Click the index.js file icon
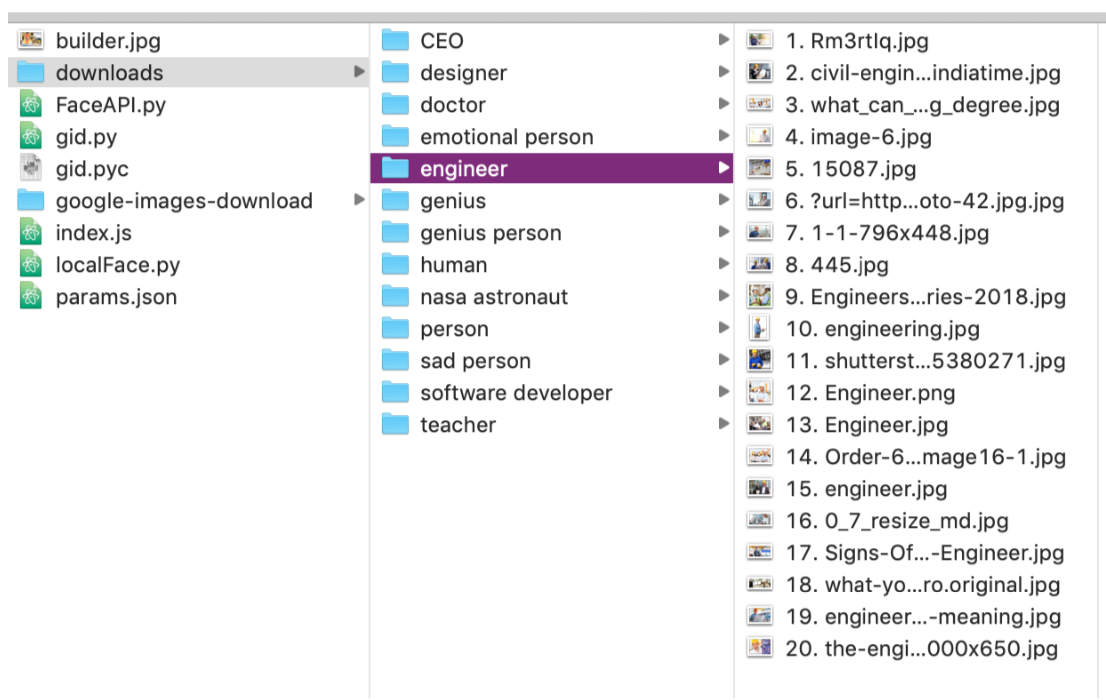This screenshot has width=1106, height=700. (x=30, y=232)
